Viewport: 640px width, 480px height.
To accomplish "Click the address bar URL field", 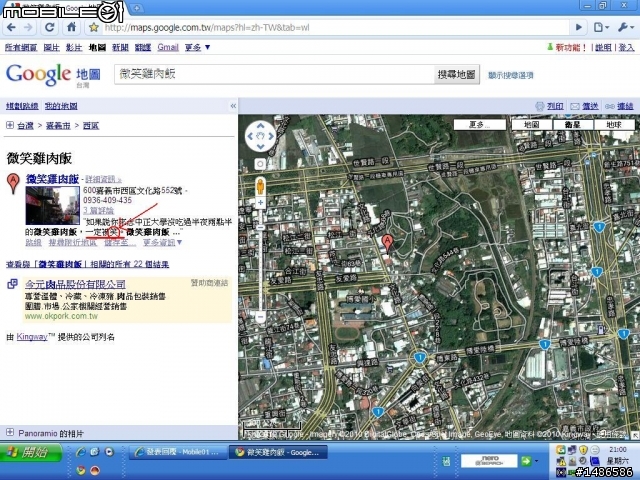I will 335,28.
